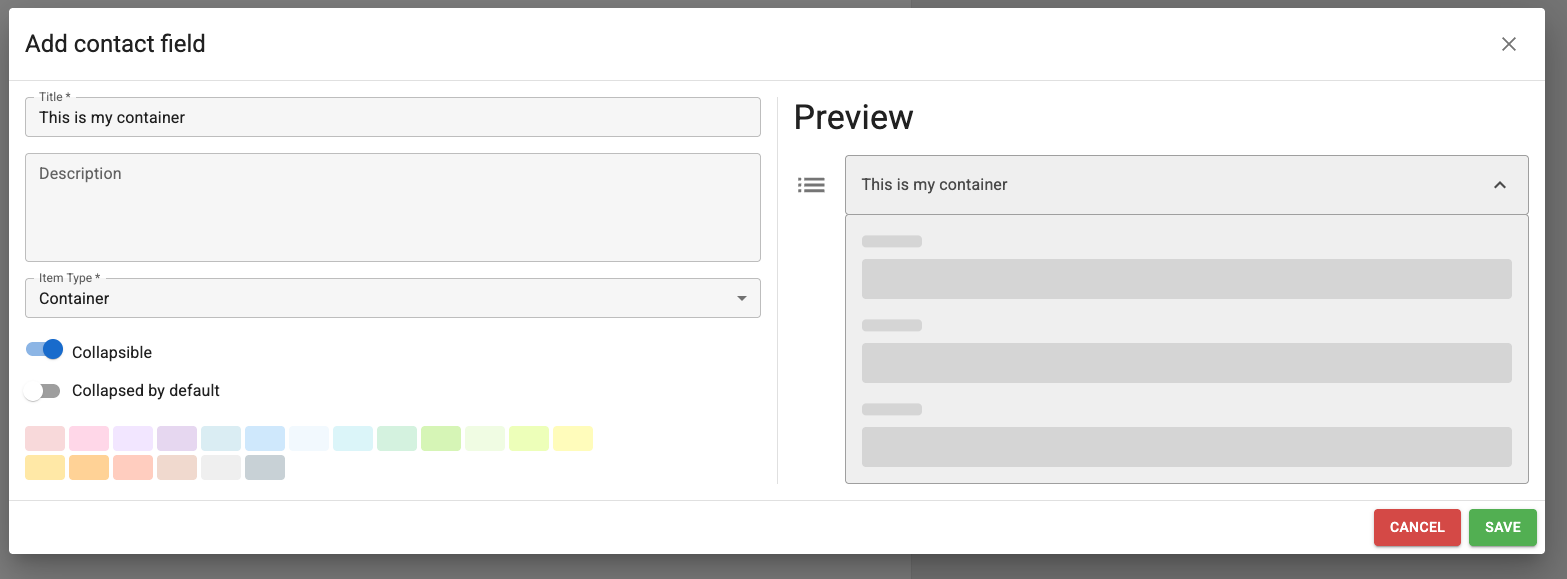This screenshot has height=579, width=1567.
Task: Save the new contact field
Action: (x=1502, y=527)
